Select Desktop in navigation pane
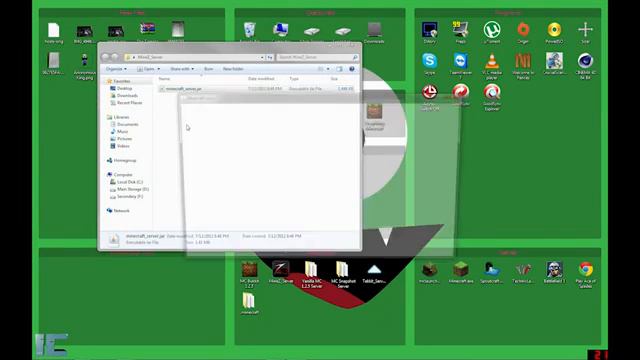This screenshot has width=640, height=360. tap(124, 89)
